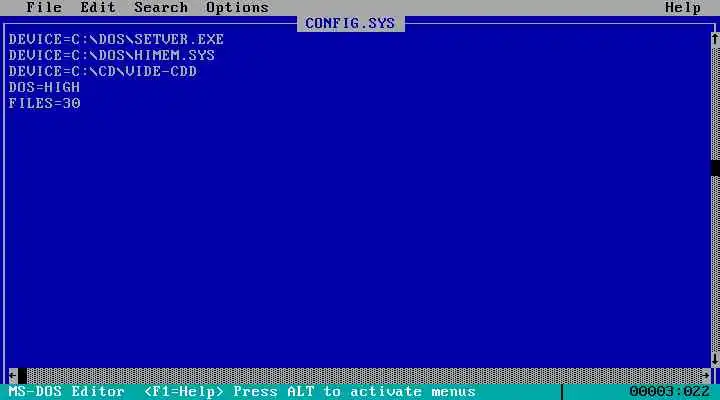Screen dimensions: 720x400
Task: Click the F1=Help shortcut in status bar
Action: (x=184, y=392)
